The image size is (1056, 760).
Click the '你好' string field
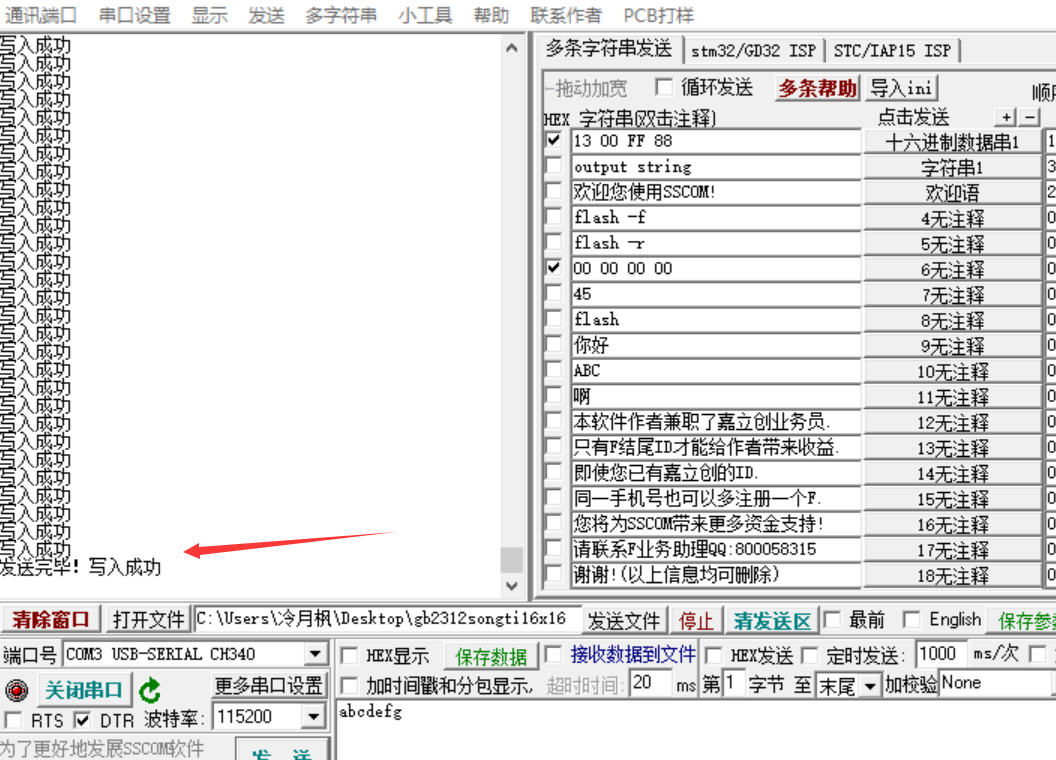(716, 345)
